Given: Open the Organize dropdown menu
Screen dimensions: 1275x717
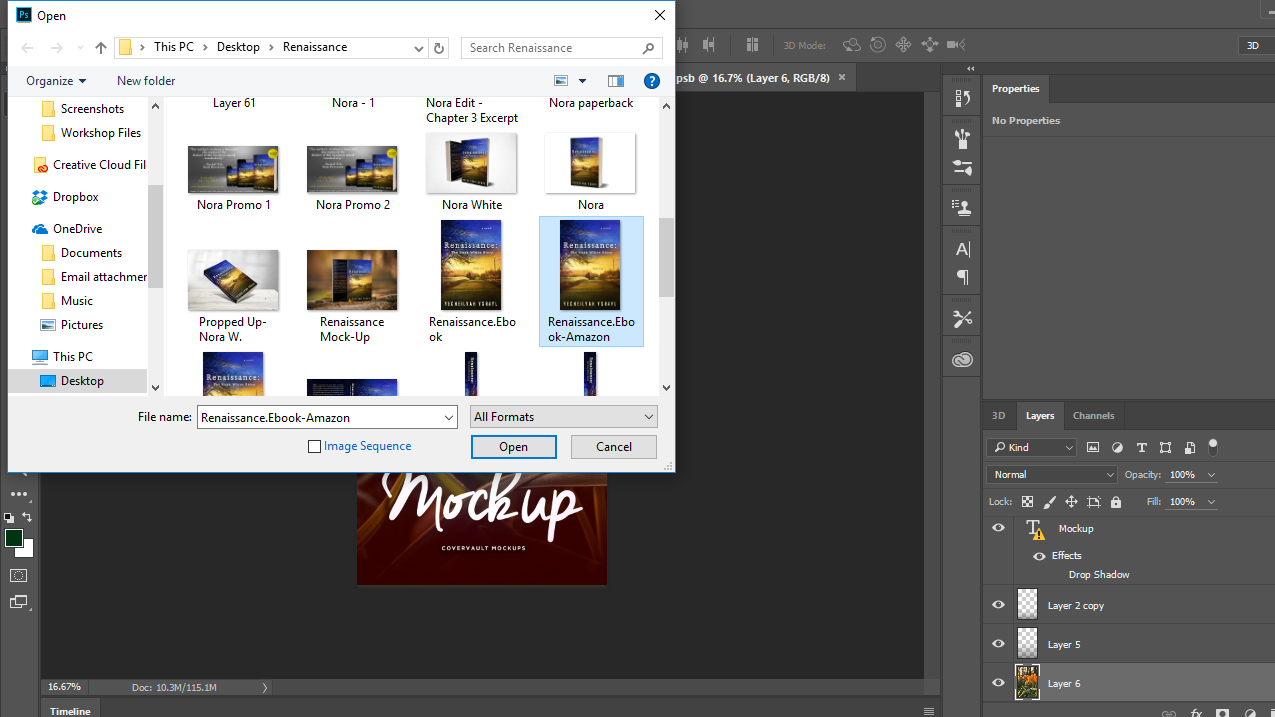Looking at the screenshot, I should click(x=56, y=81).
